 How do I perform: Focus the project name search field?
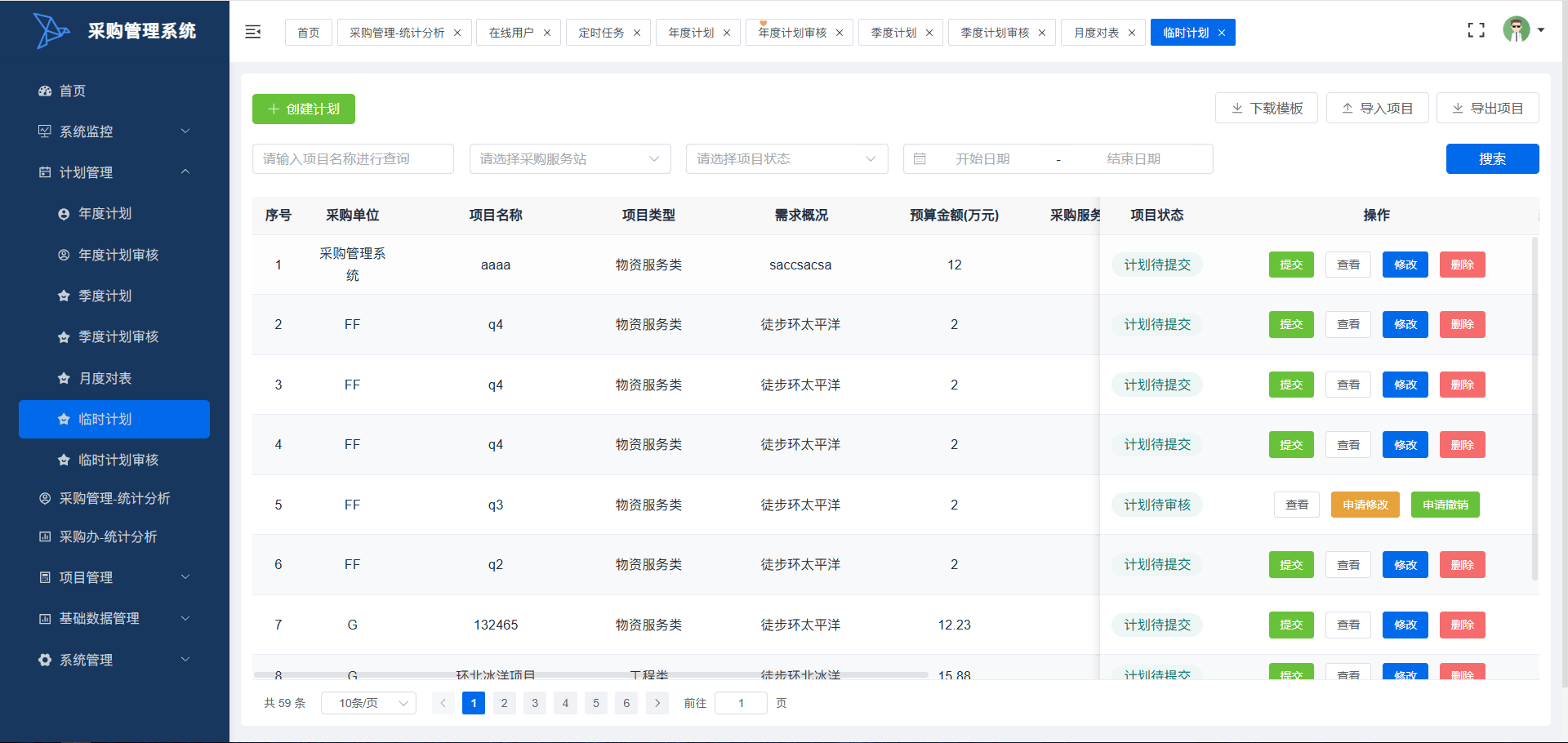pos(353,158)
